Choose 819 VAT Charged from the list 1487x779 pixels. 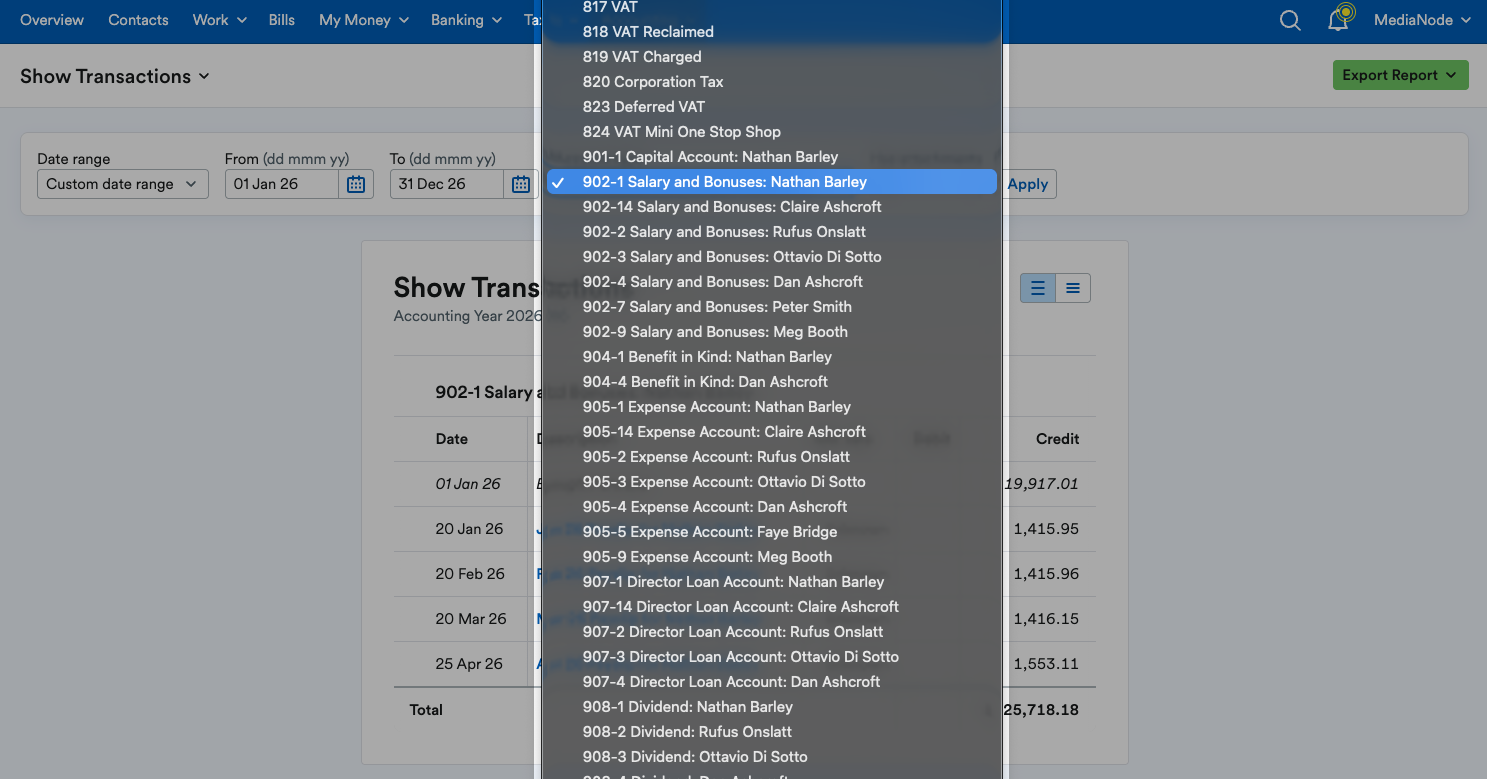click(x=772, y=57)
